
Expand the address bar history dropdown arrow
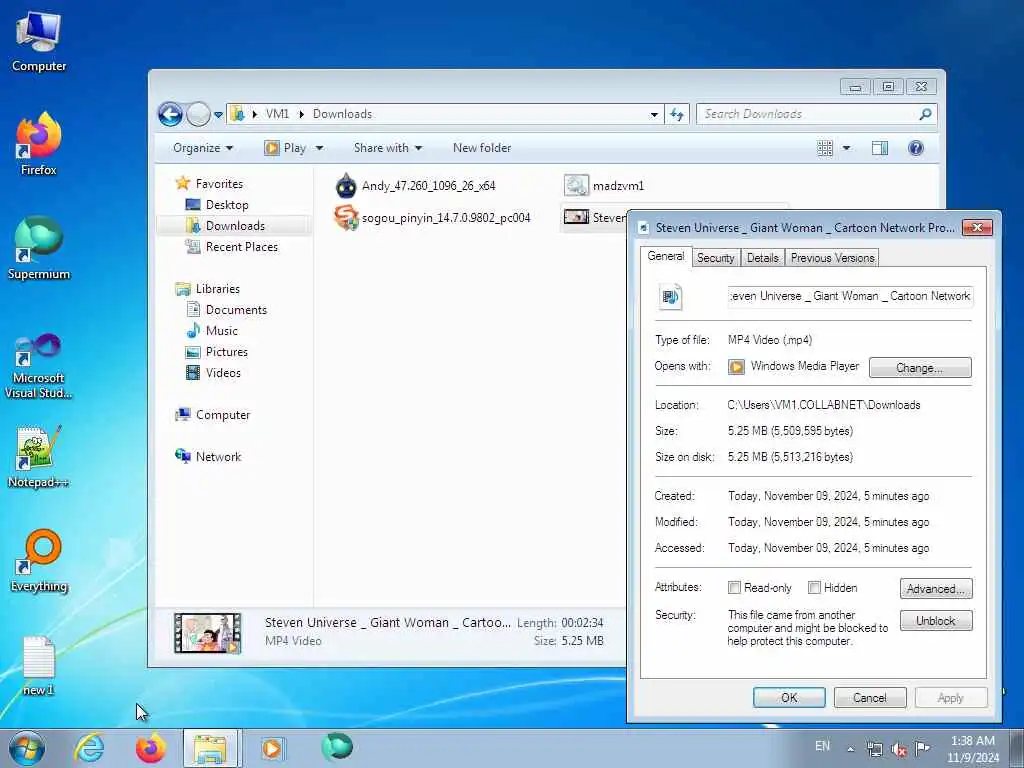click(654, 115)
